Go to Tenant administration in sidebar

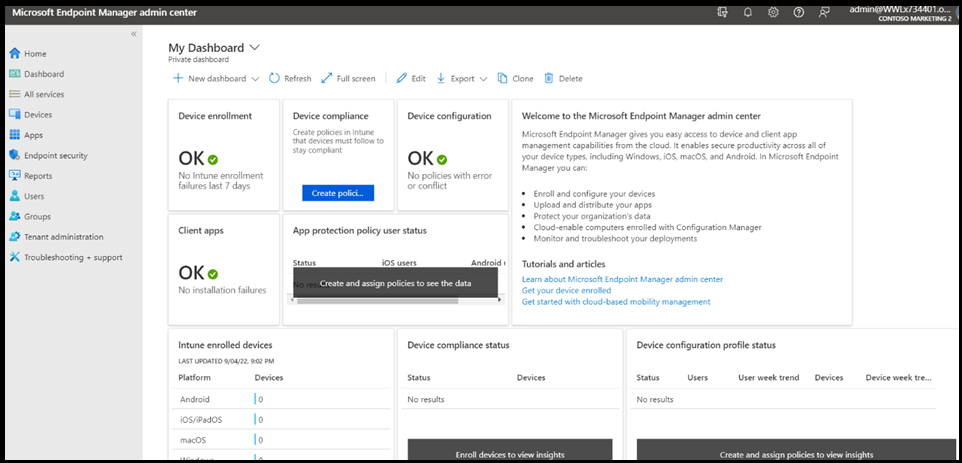(63, 237)
